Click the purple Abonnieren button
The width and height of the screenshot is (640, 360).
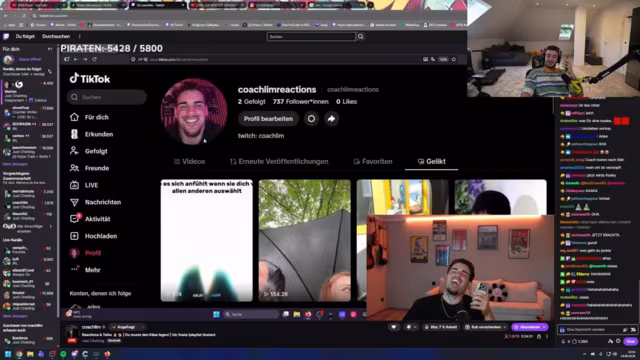[530, 327]
